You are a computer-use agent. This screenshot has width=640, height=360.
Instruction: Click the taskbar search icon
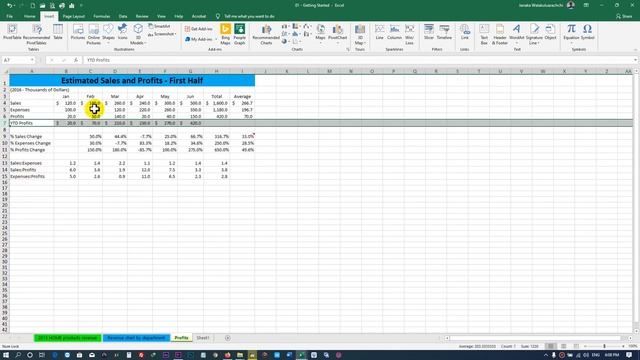pyautogui.click(x=18, y=355)
